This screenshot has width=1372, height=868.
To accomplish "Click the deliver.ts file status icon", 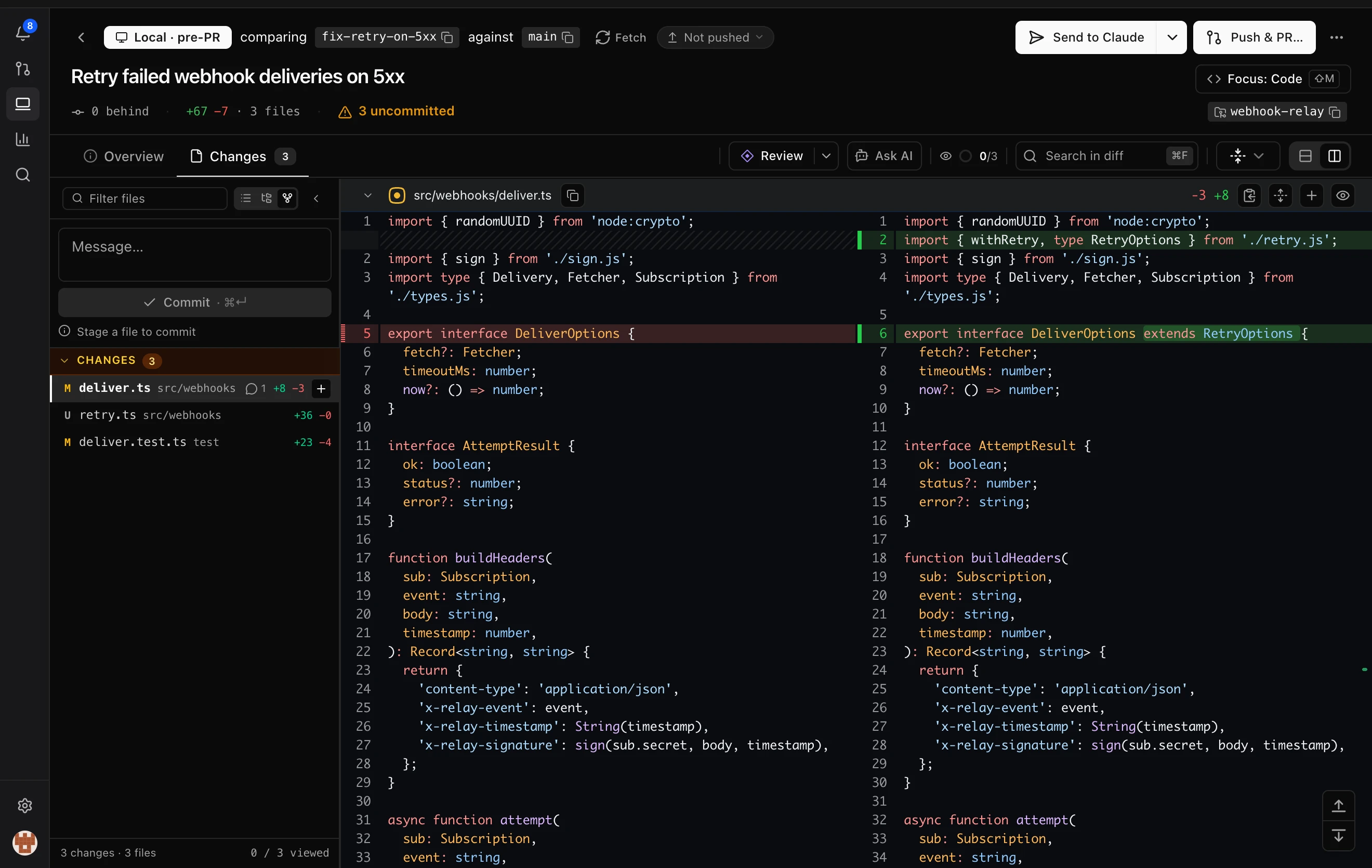I will coord(397,195).
